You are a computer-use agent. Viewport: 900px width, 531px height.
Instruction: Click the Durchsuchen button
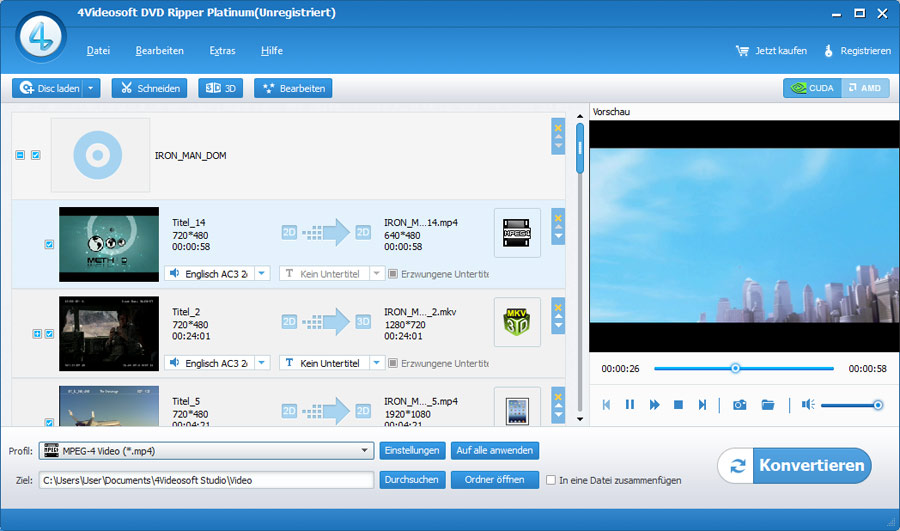[412, 480]
